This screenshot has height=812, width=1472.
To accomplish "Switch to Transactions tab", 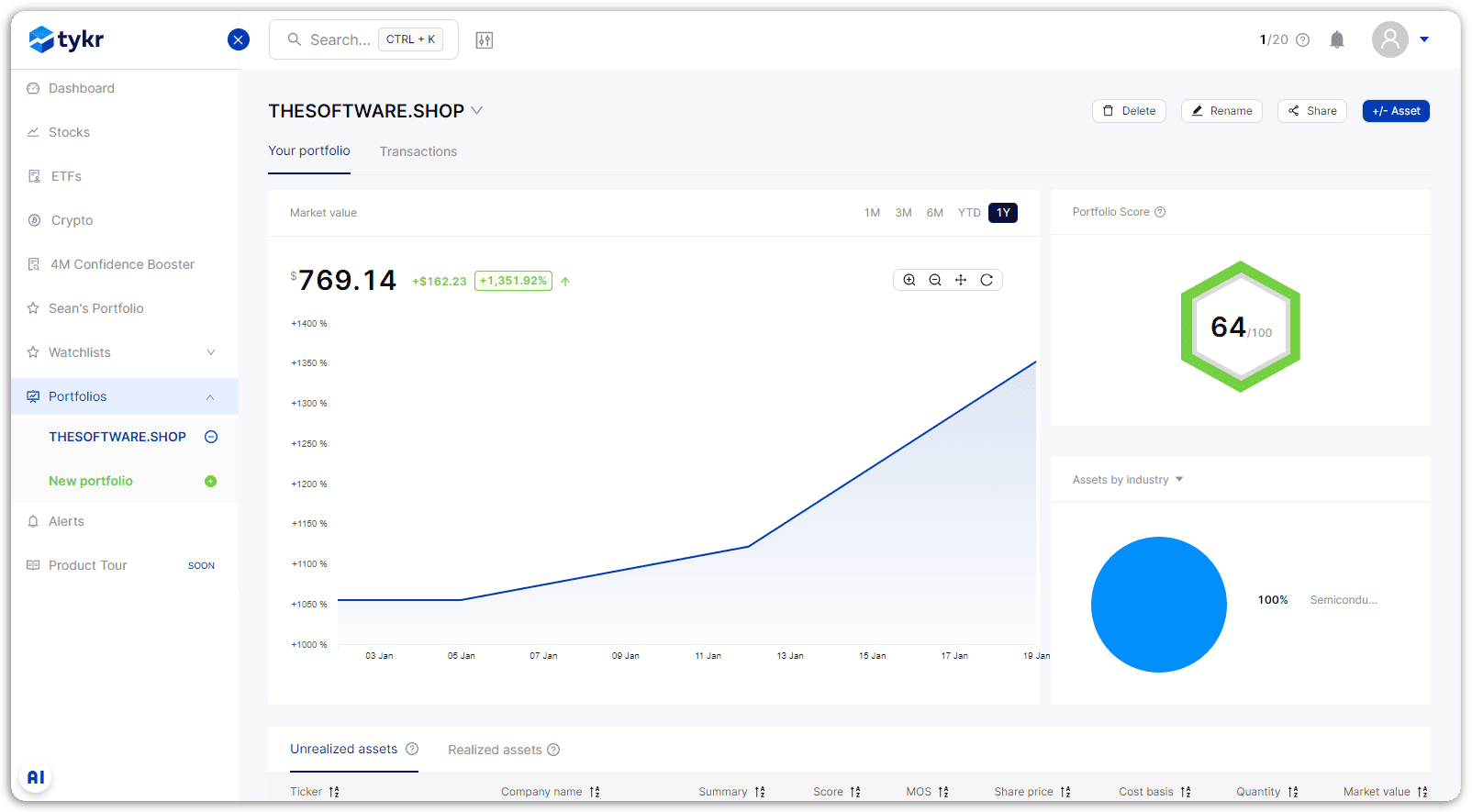I will point(418,151).
